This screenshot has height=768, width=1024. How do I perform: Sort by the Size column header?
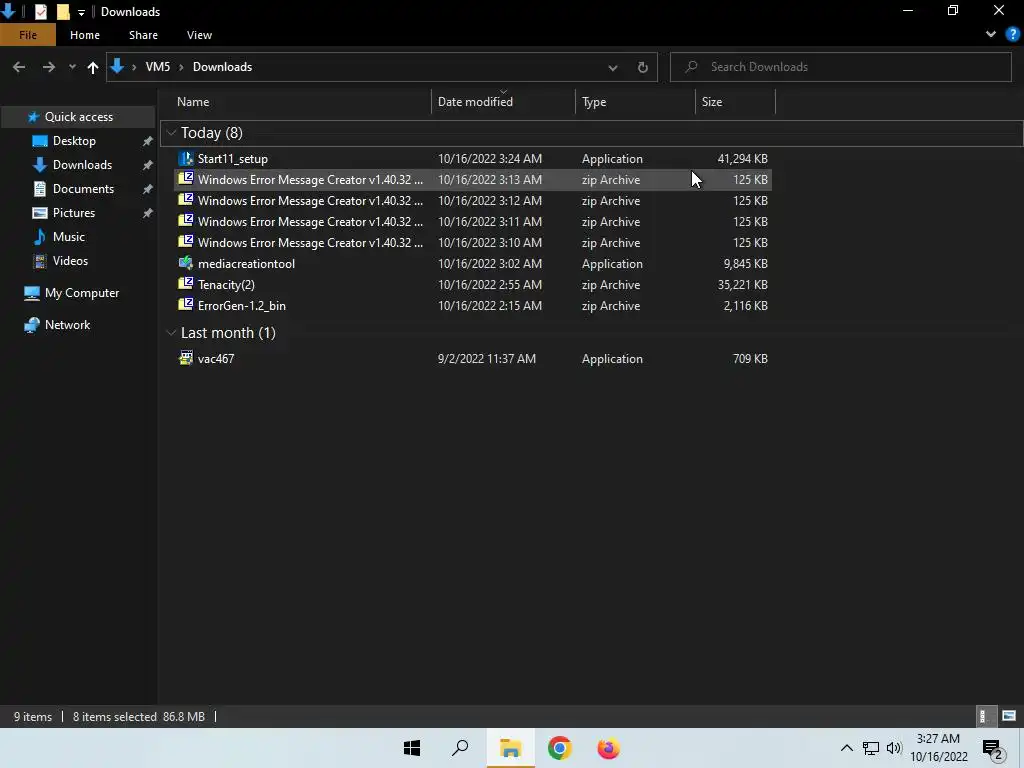(x=712, y=102)
